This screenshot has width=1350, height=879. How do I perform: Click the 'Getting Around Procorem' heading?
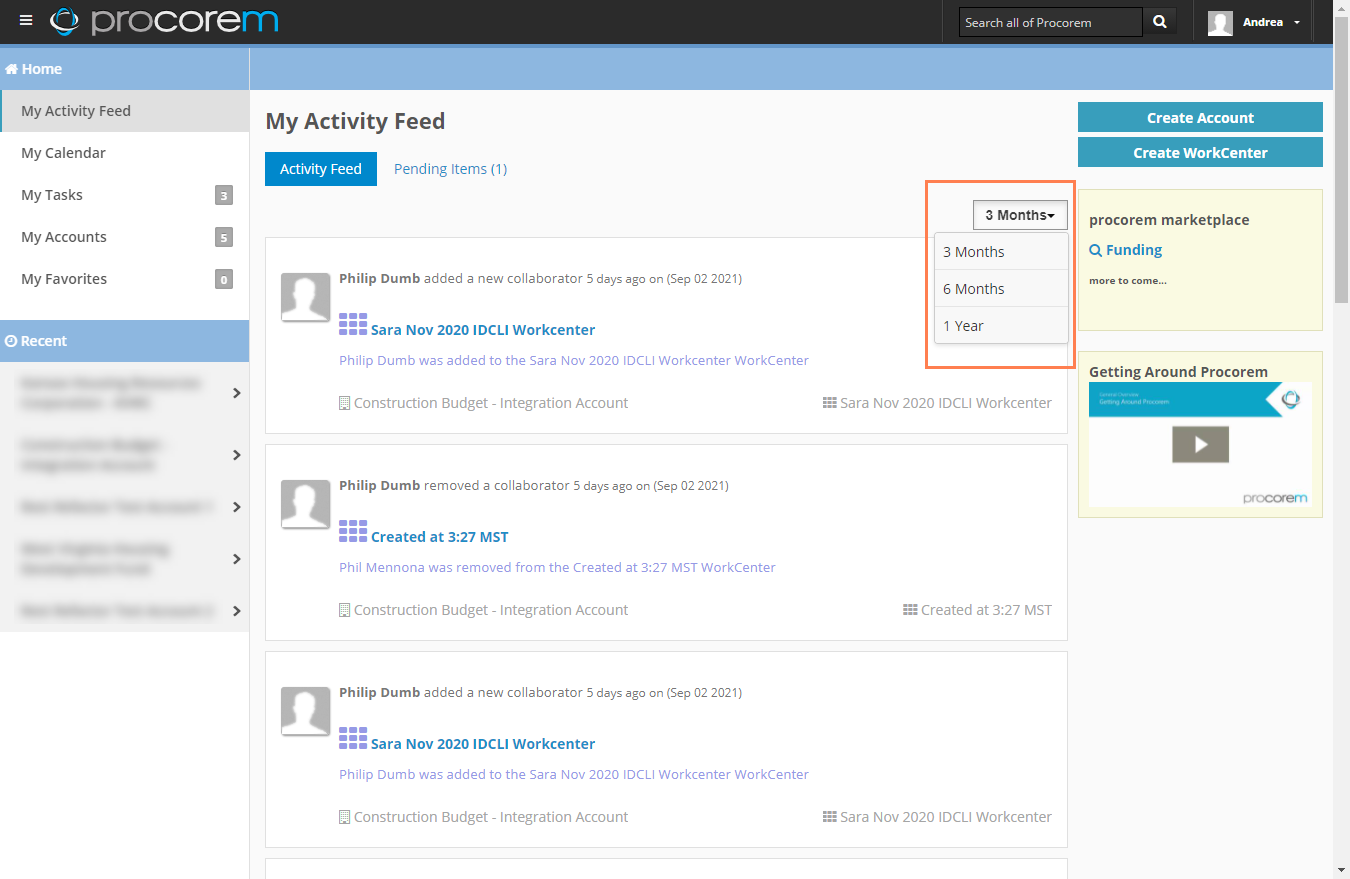(1178, 372)
